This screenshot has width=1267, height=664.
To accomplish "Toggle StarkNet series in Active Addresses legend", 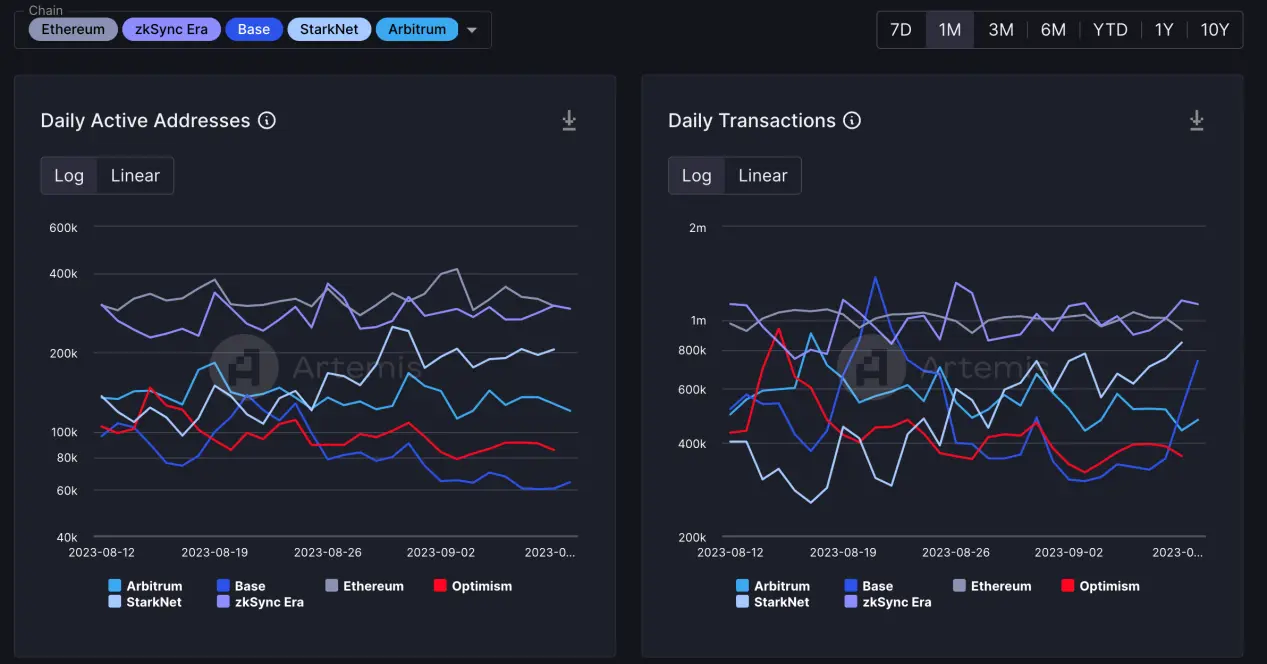I will click(145, 602).
